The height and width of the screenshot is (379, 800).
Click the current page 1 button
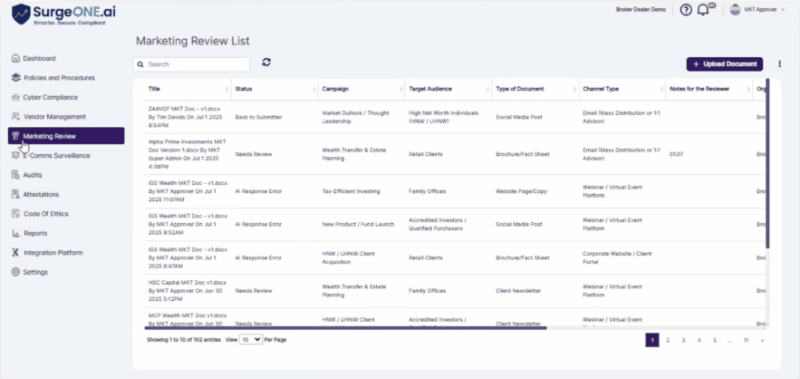click(x=652, y=340)
